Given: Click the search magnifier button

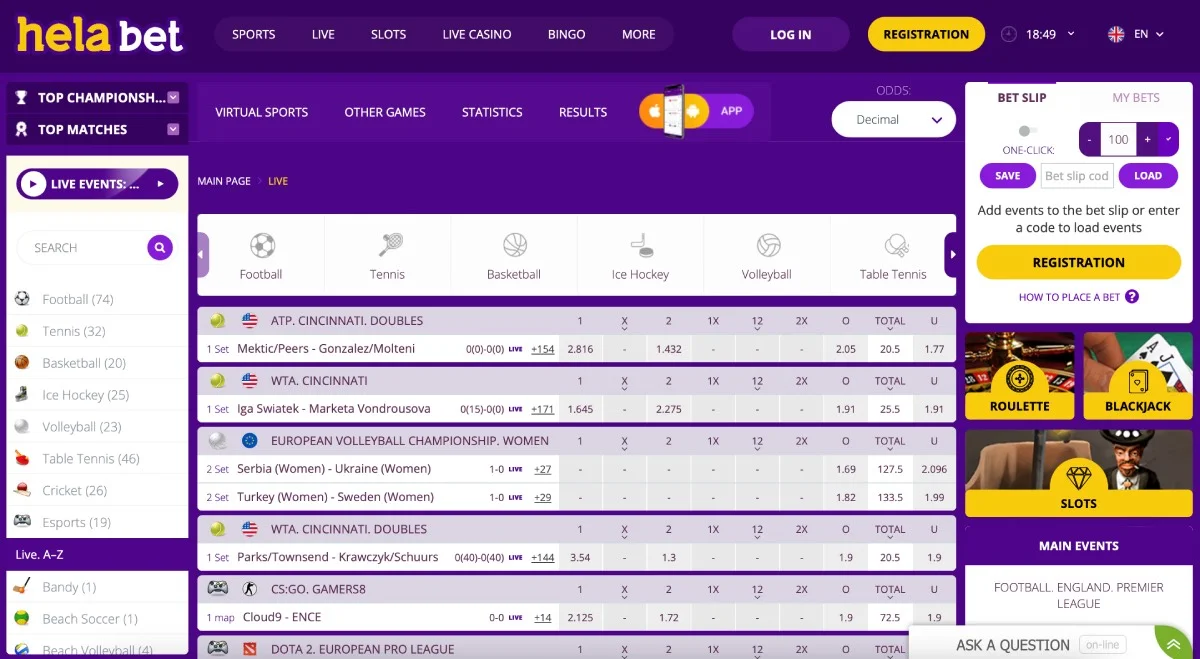Looking at the screenshot, I should (160, 248).
